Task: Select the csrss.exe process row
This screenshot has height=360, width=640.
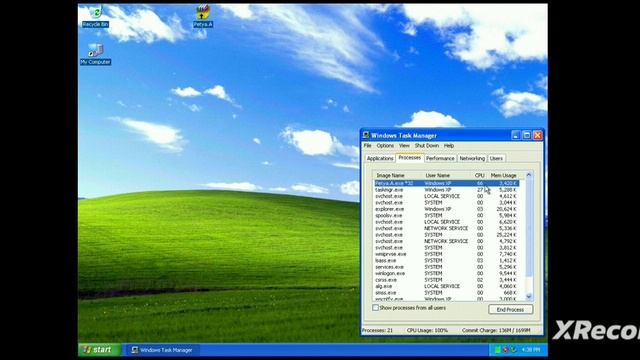Action: coord(447,280)
